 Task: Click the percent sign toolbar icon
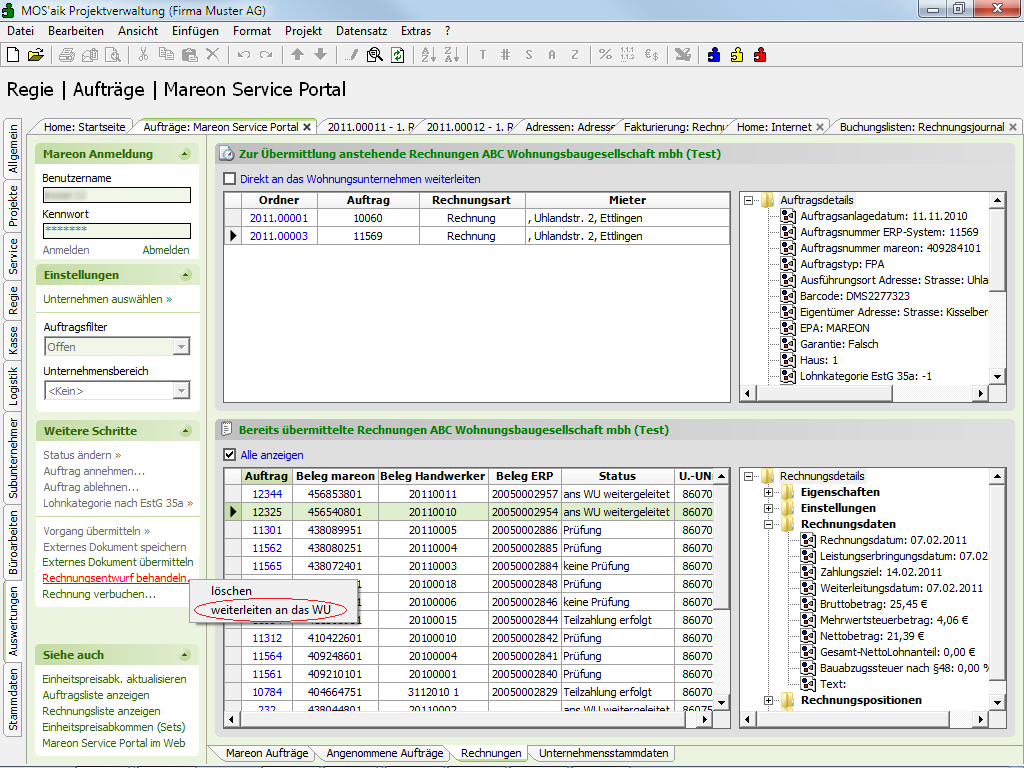[605, 56]
